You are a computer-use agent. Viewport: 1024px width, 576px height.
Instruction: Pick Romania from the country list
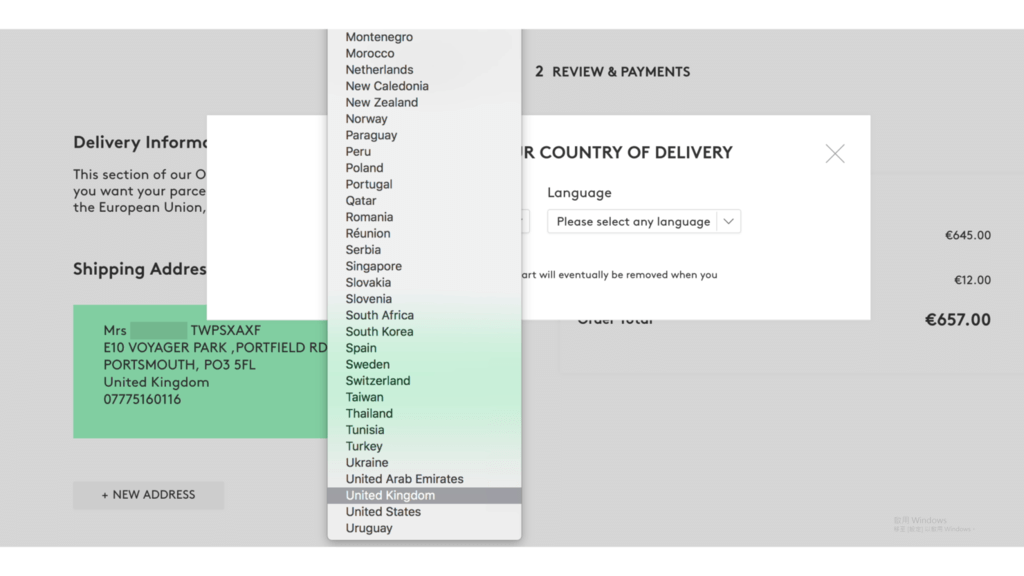coord(424,217)
